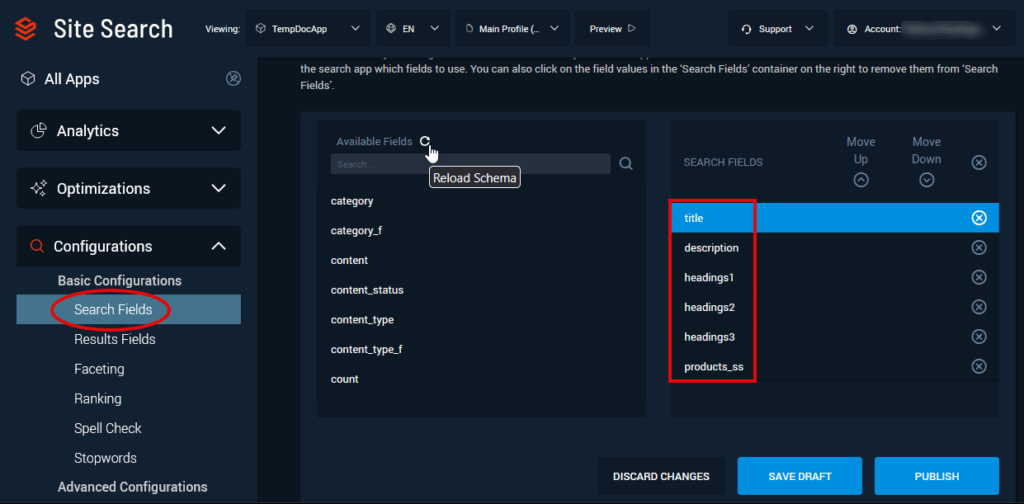
Task: Open the Main Profile dropdown
Action: [513, 29]
